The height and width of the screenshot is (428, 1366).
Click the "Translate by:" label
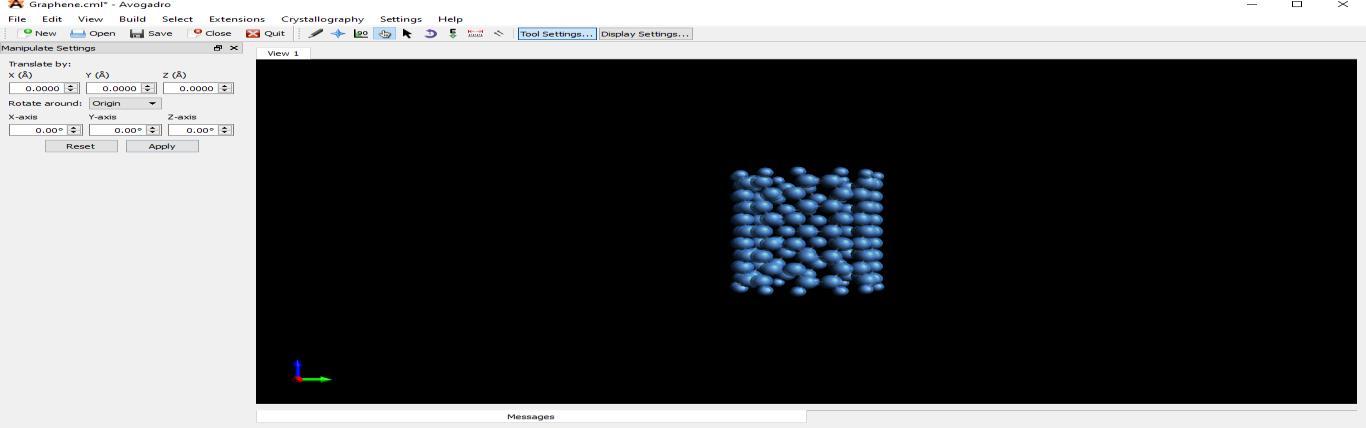click(40, 64)
